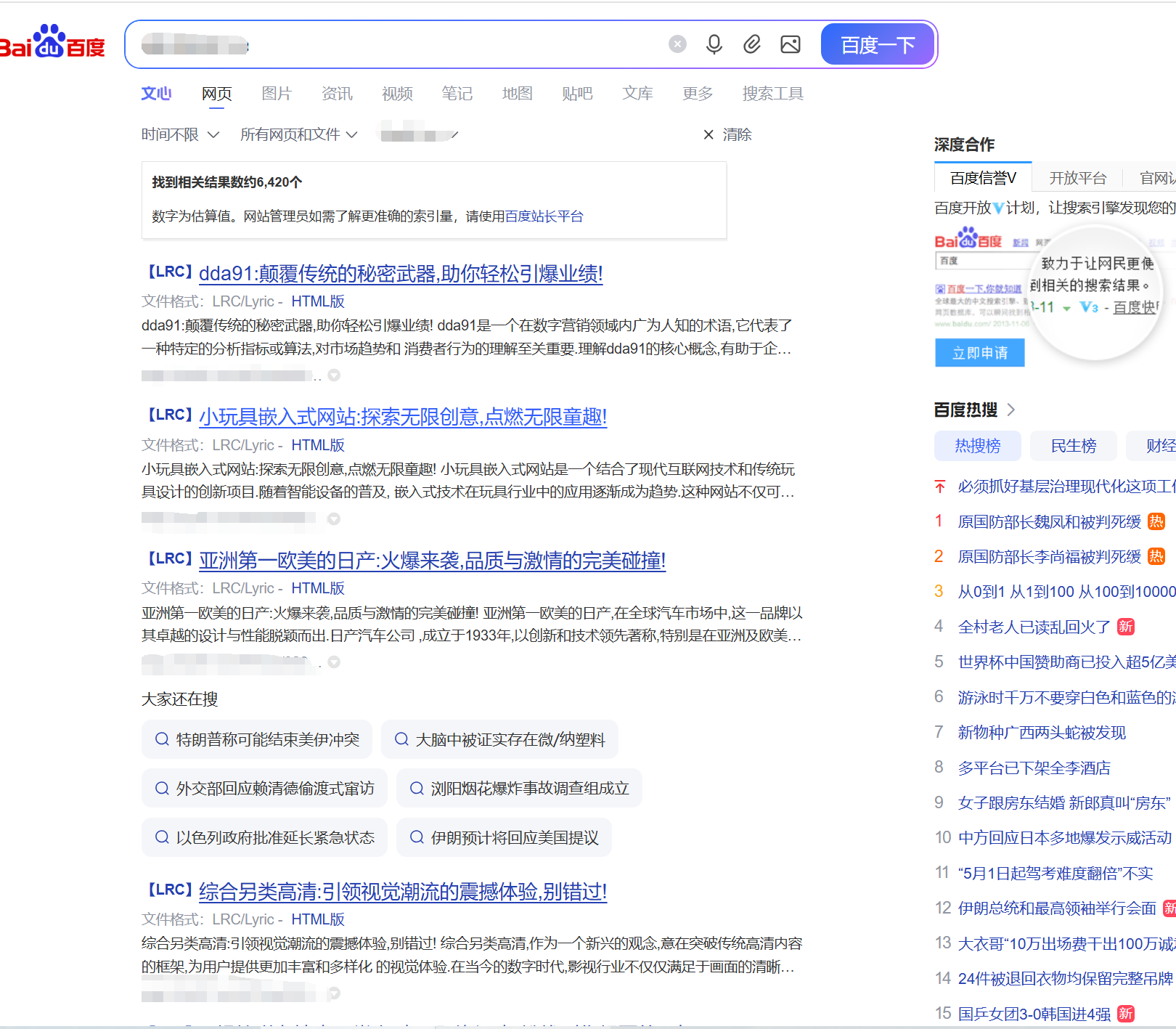Search suggestion 外交部回应赖清德偷渡式窜访
1176x1029 pixels.
pyautogui.click(x=264, y=788)
